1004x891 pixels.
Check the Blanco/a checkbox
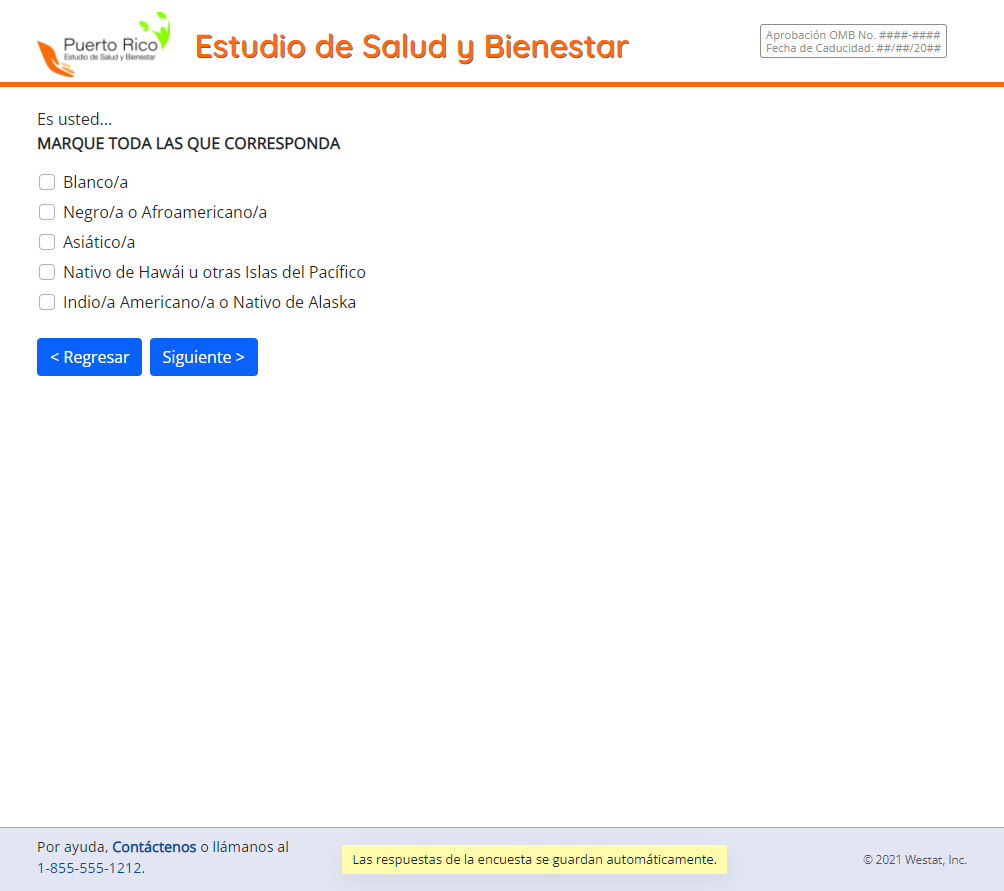(x=47, y=182)
